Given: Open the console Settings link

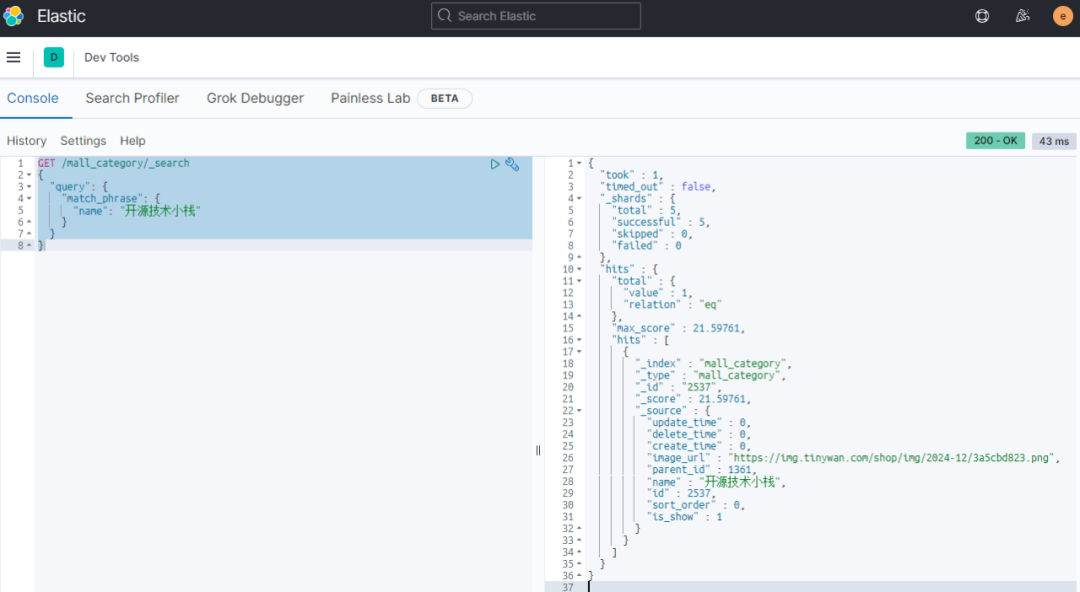Looking at the screenshot, I should (83, 141).
